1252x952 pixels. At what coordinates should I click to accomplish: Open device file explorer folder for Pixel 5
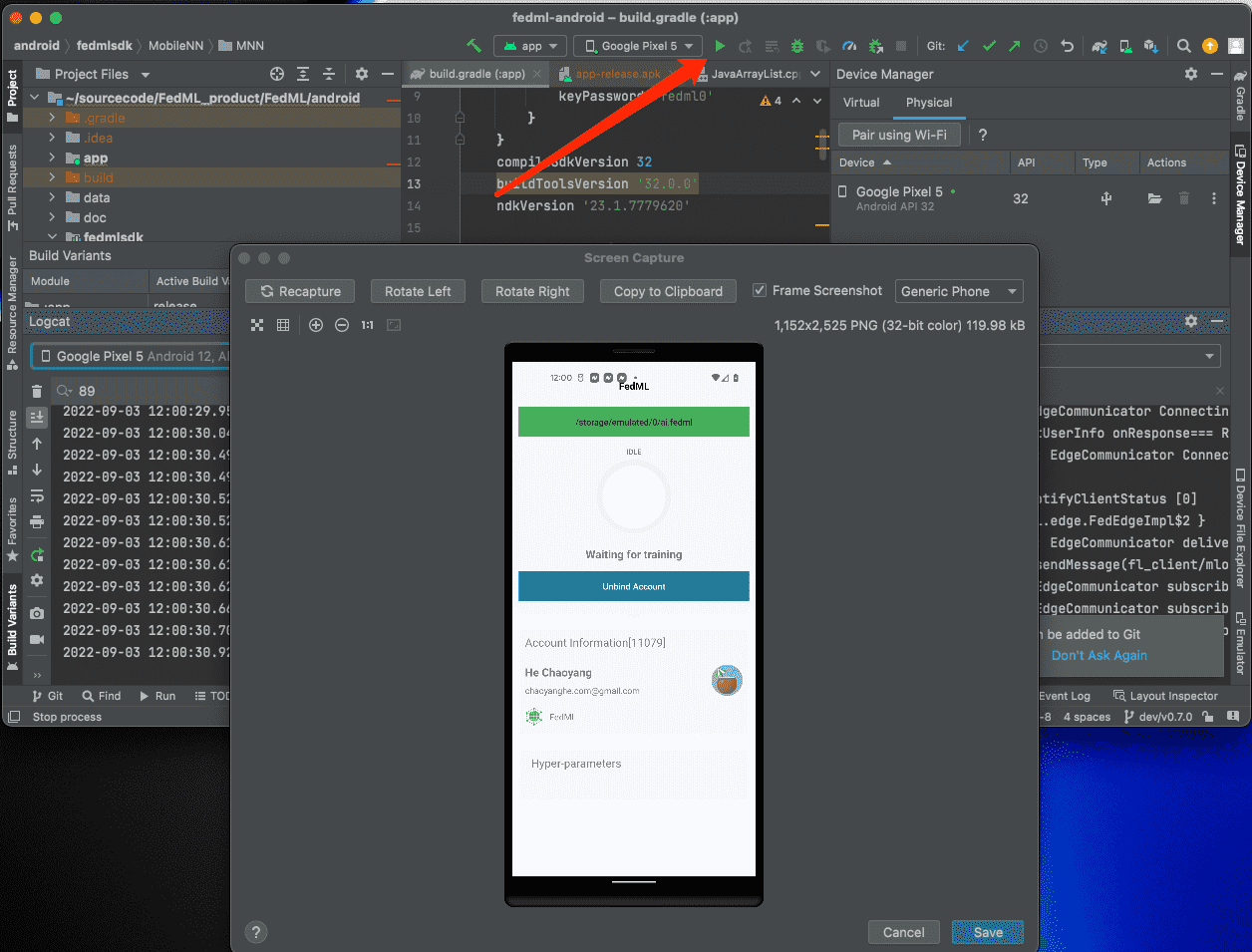[1154, 198]
